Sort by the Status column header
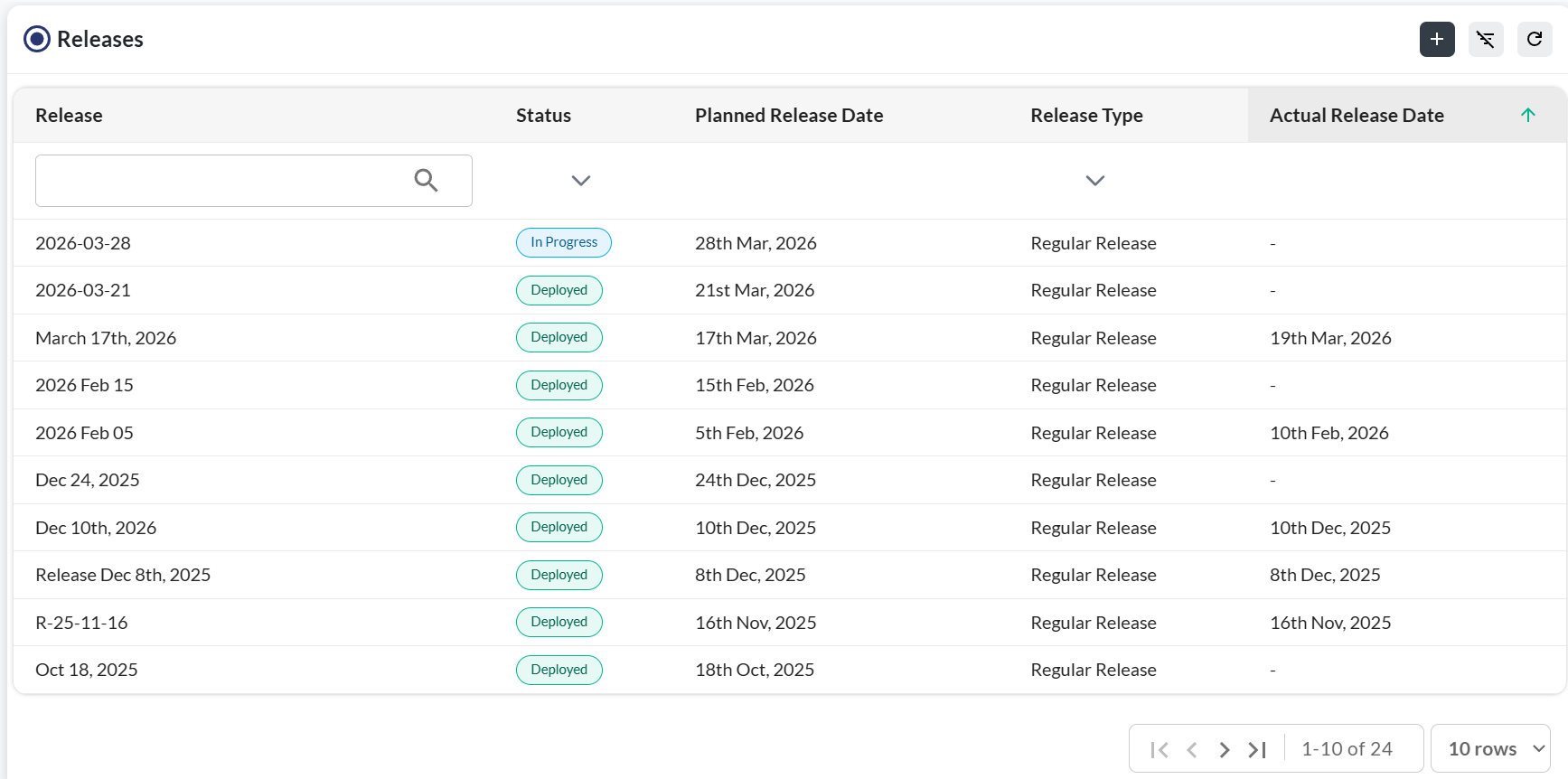1568x779 pixels. 543,116
